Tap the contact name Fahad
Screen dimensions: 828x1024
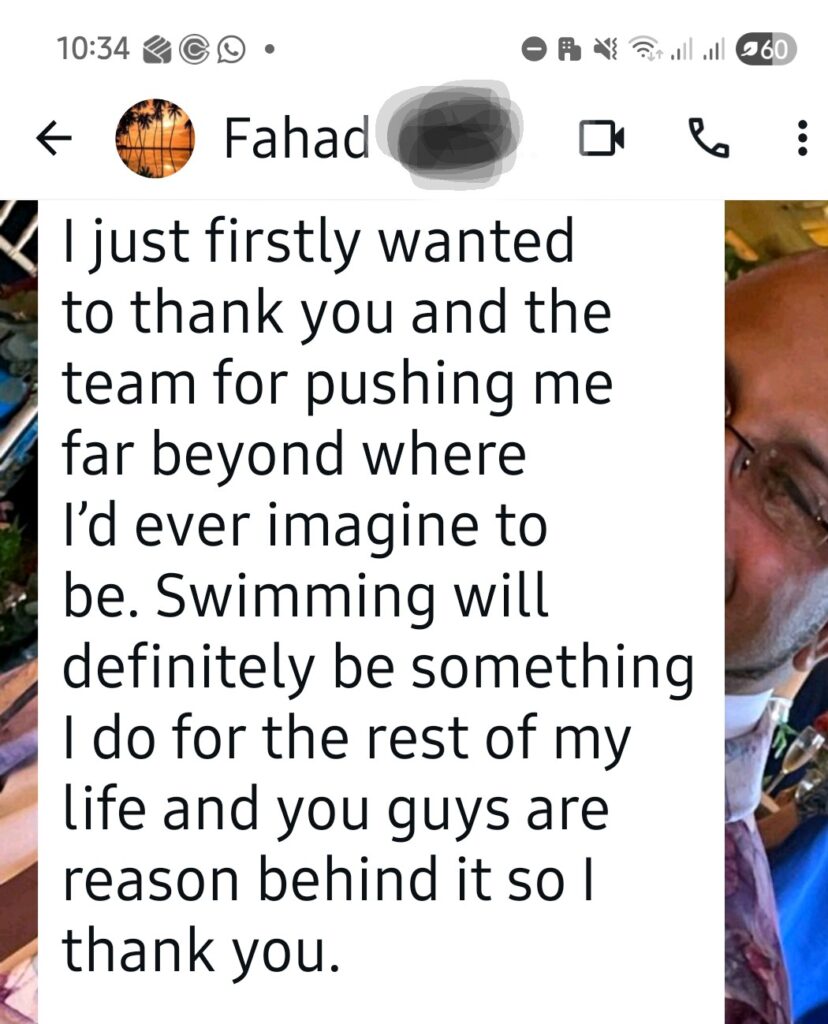pos(296,139)
